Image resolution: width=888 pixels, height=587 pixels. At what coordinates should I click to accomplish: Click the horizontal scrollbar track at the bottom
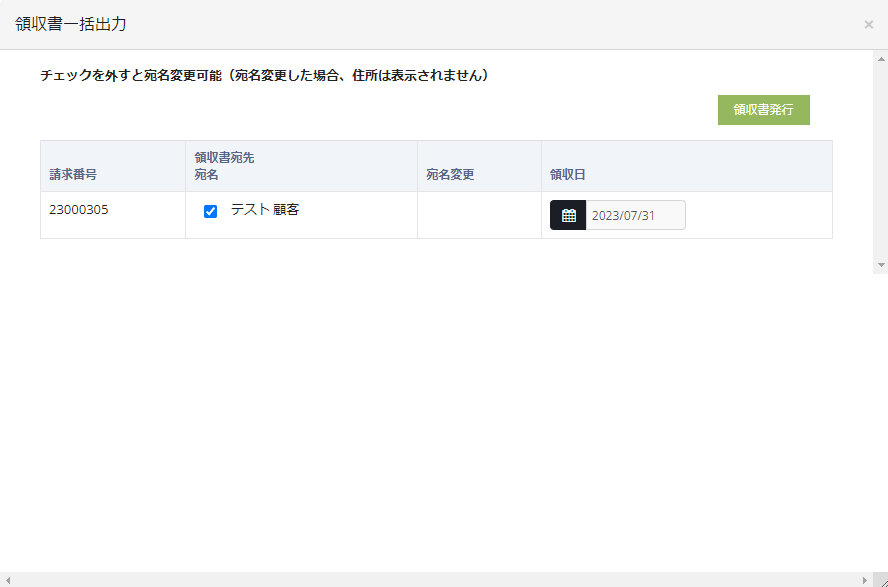435,580
